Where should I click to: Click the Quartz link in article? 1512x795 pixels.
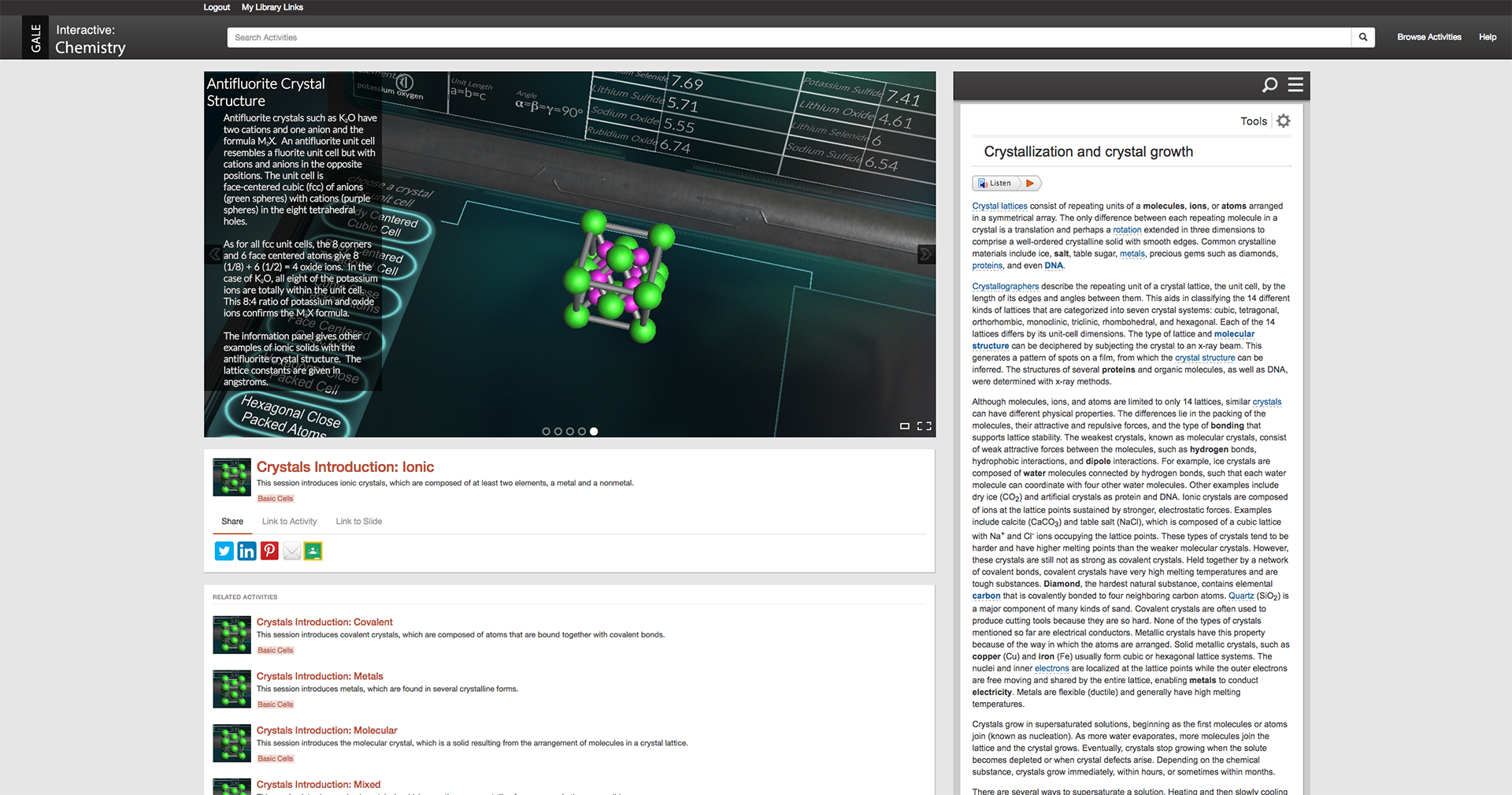(1241, 596)
